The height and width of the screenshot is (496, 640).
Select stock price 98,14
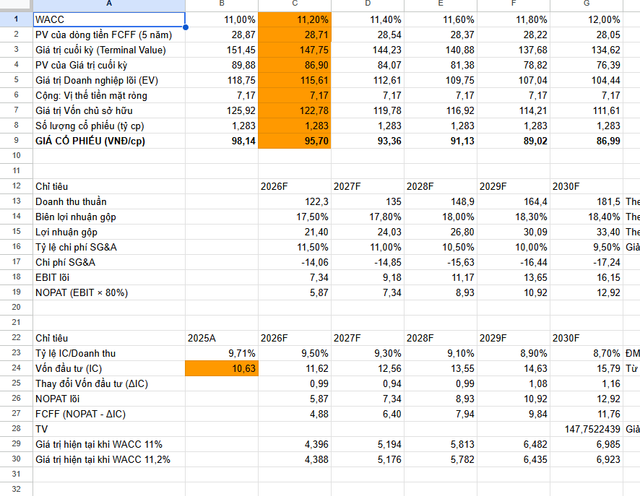[x=222, y=141]
